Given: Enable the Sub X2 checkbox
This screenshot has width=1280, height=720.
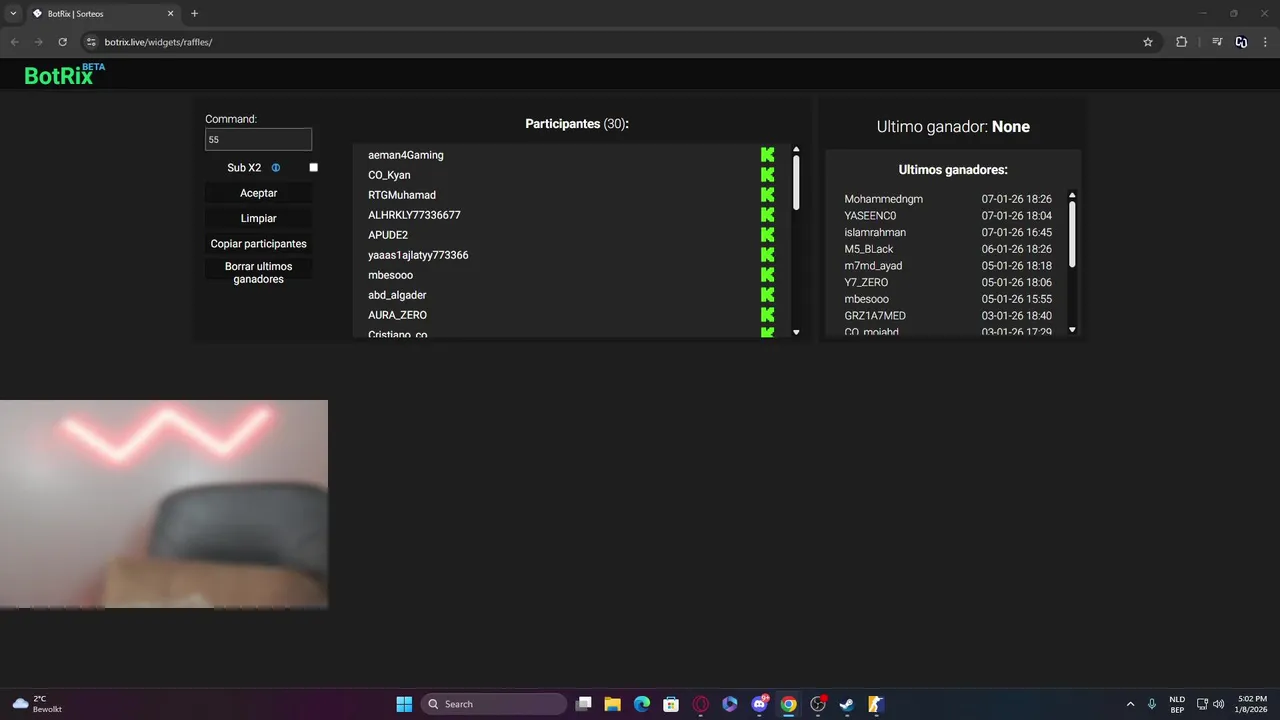Looking at the screenshot, I should click(x=313, y=168).
